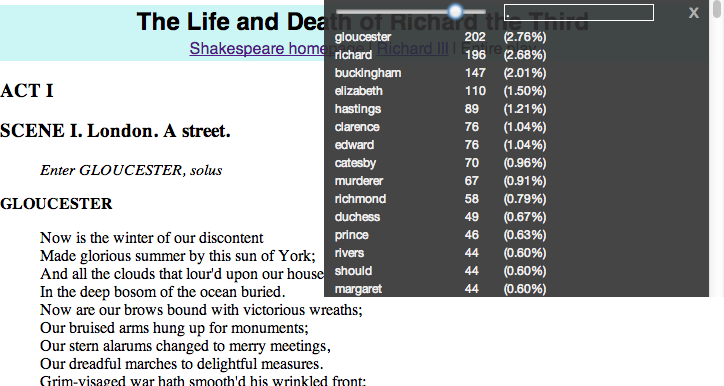Select the word 'hastings' in the list
This screenshot has height=386, width=724.
pos(358,109)
